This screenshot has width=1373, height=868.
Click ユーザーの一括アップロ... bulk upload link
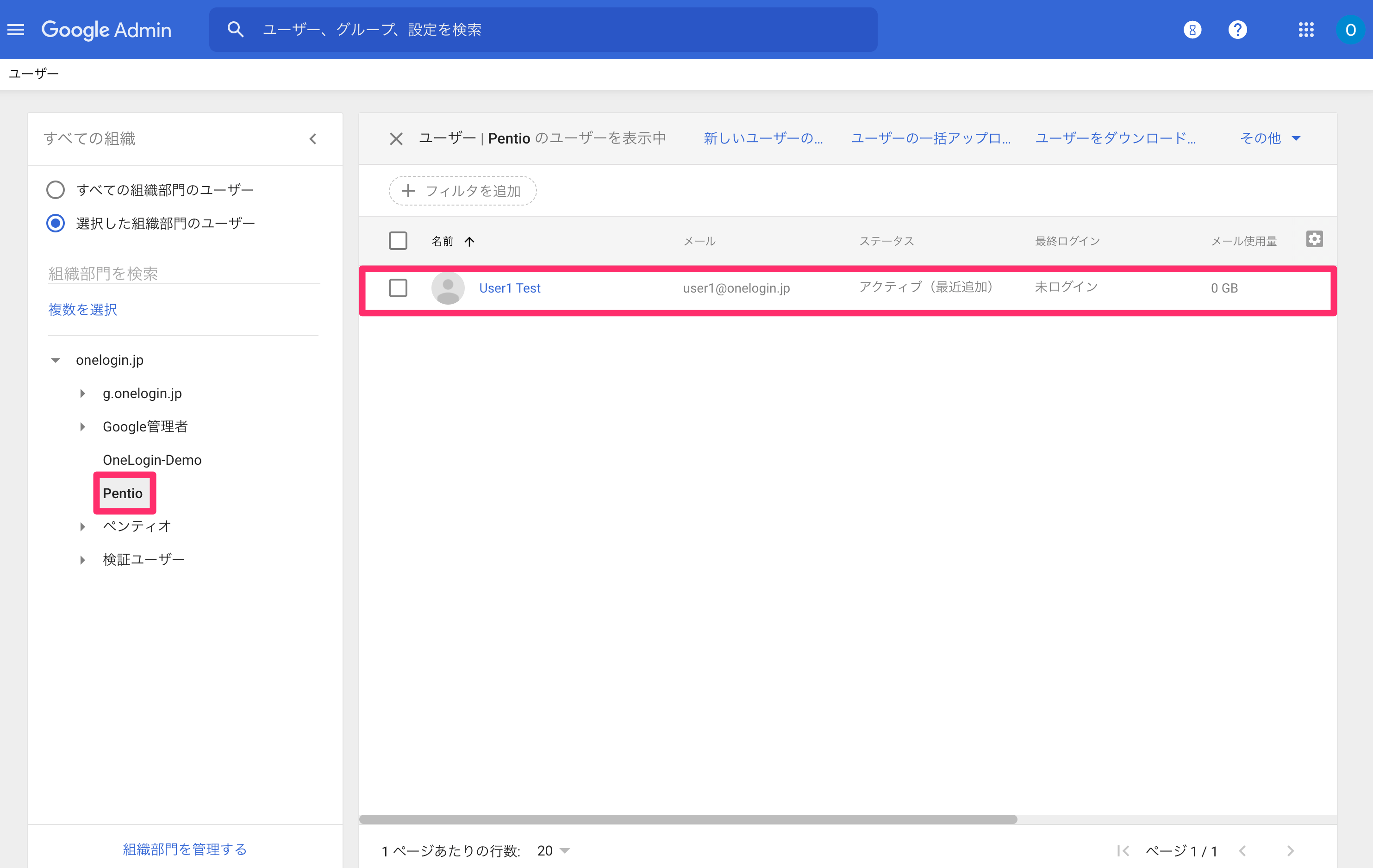(x=930, y=138)
